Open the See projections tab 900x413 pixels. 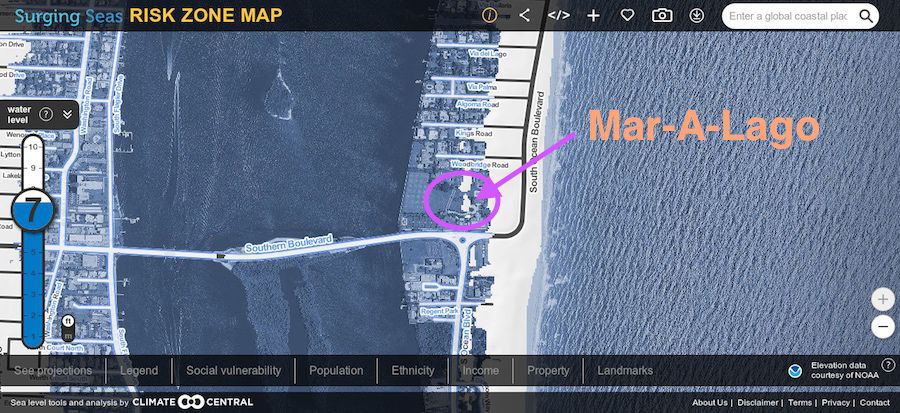(x=53, y=371)
